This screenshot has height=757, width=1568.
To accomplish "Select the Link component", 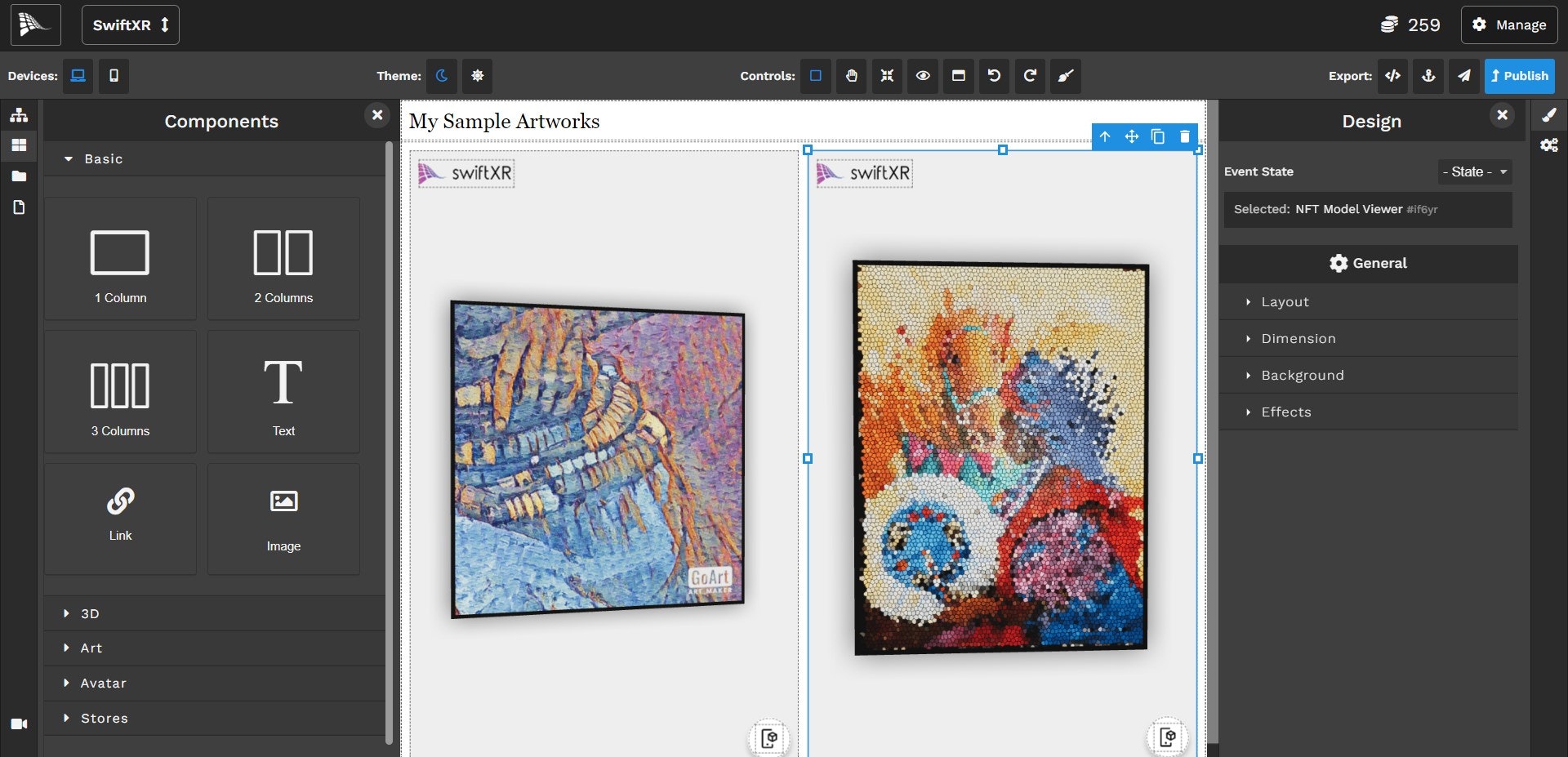I will 120,519.
